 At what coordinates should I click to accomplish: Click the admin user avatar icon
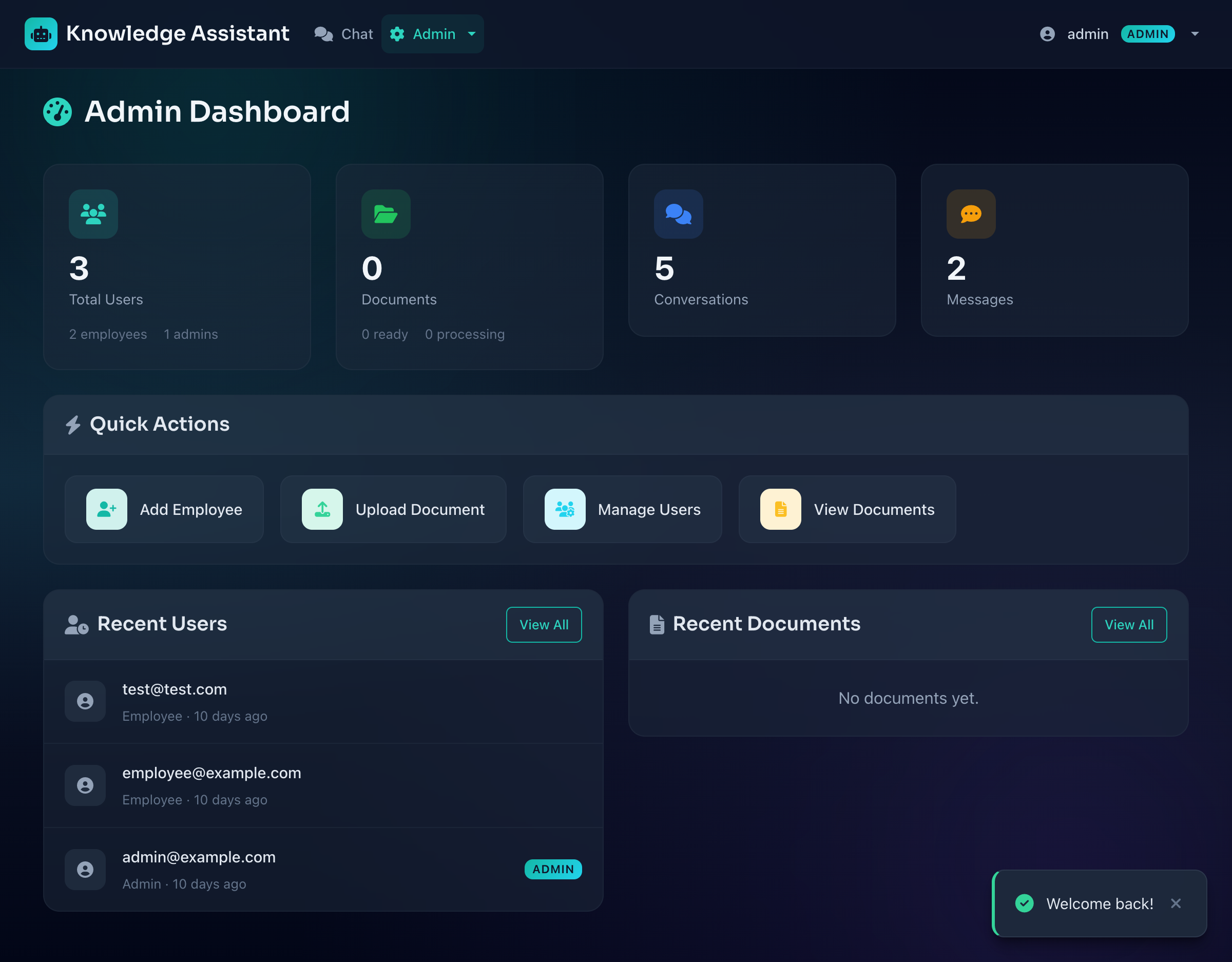tap(1048, 34)
